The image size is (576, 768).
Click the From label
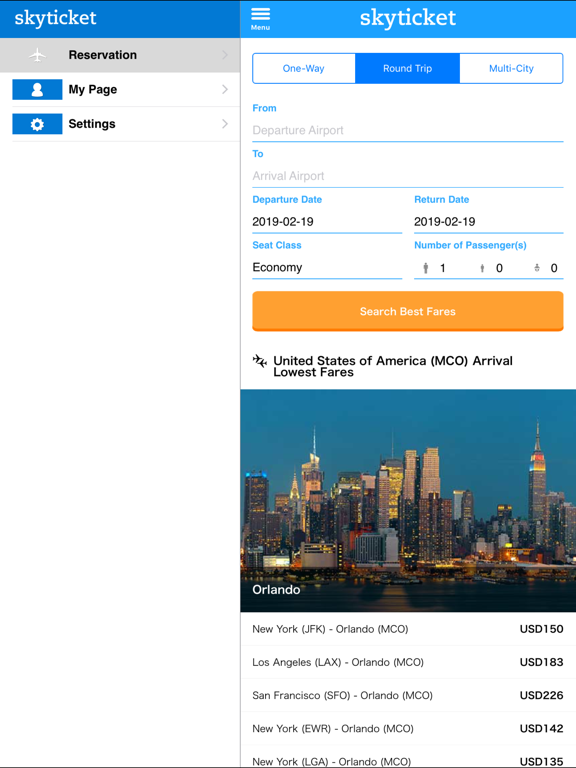pyautogui.click(x=264, y=108)
